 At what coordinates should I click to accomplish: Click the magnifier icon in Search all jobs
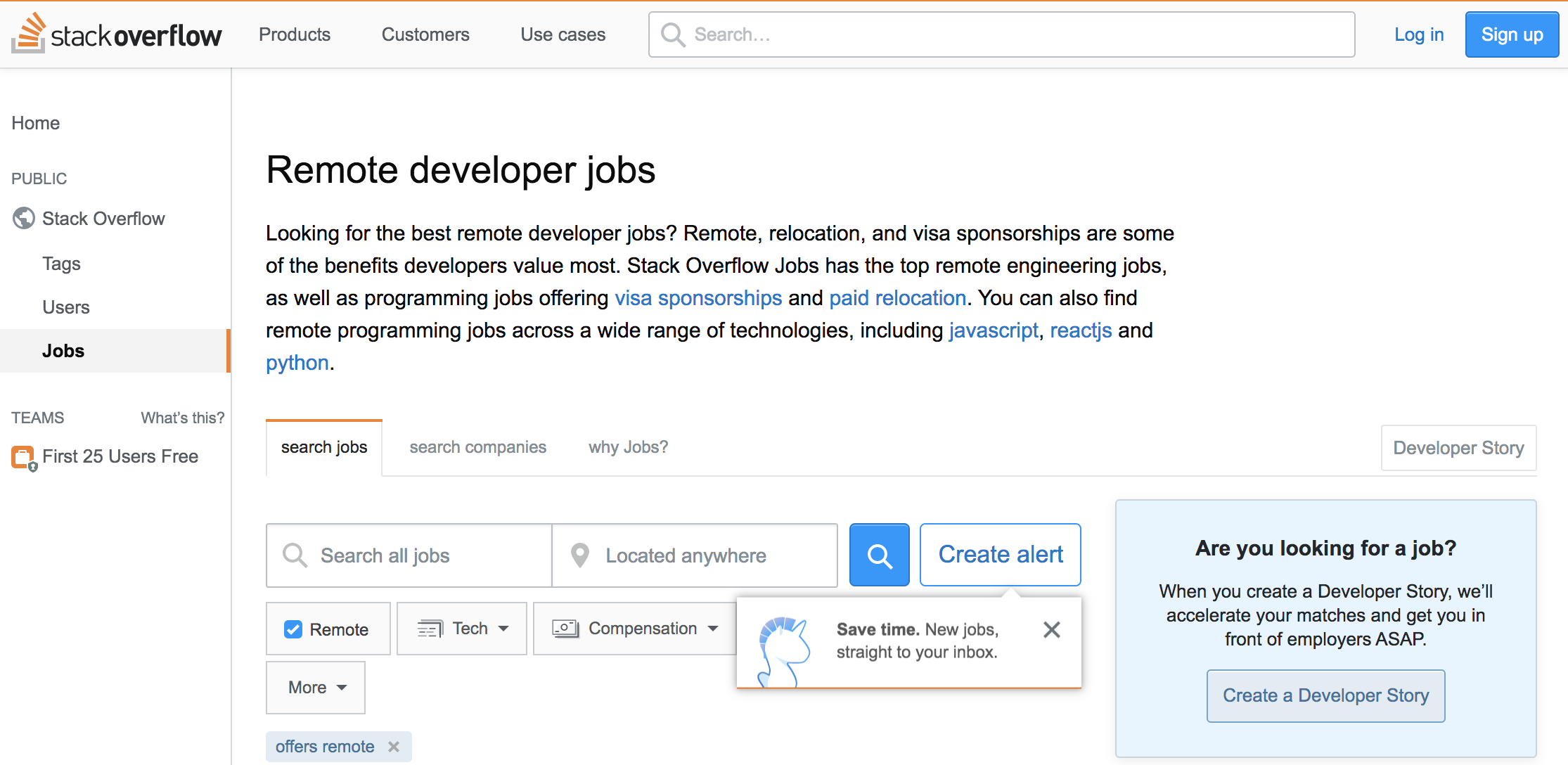point(295,555)
